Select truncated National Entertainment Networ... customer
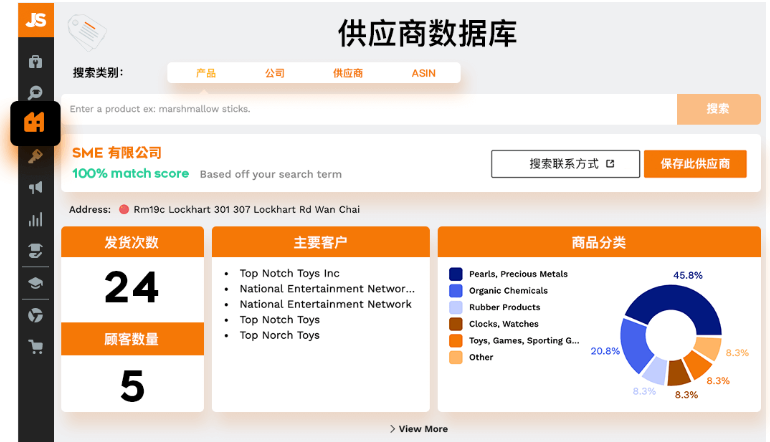The width and height of the screenshot is (770, 442). tap(327, 289)
